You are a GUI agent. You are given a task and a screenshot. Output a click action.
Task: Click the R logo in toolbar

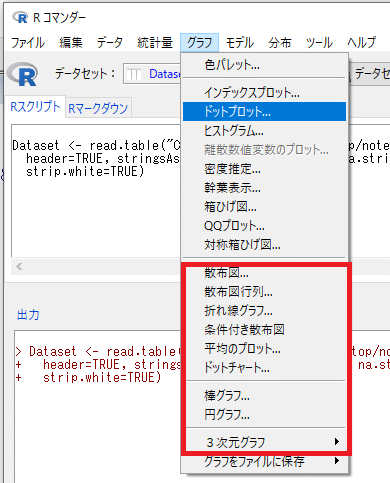[23, 74]
